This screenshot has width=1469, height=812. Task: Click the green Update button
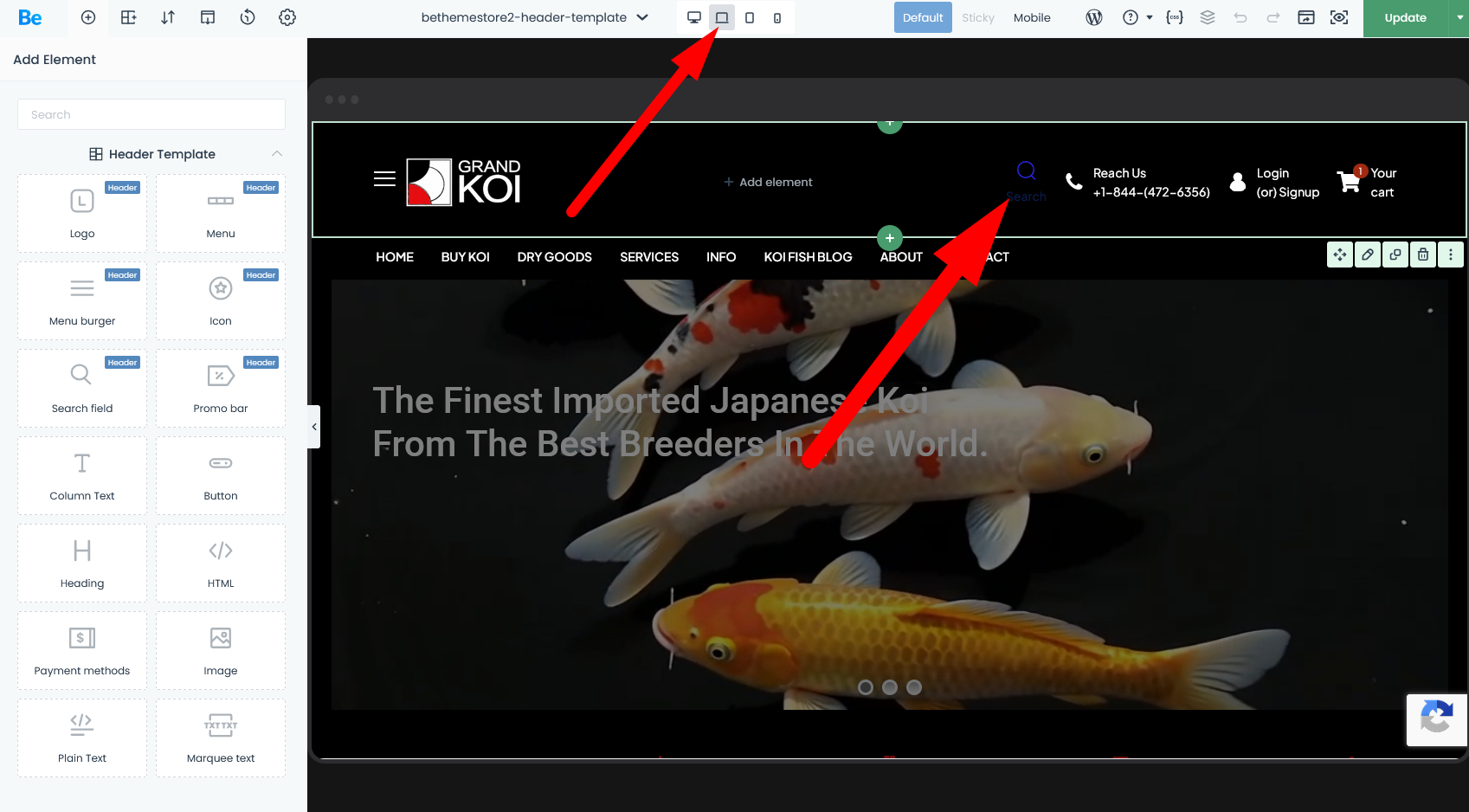click(x=1405, y=17)
